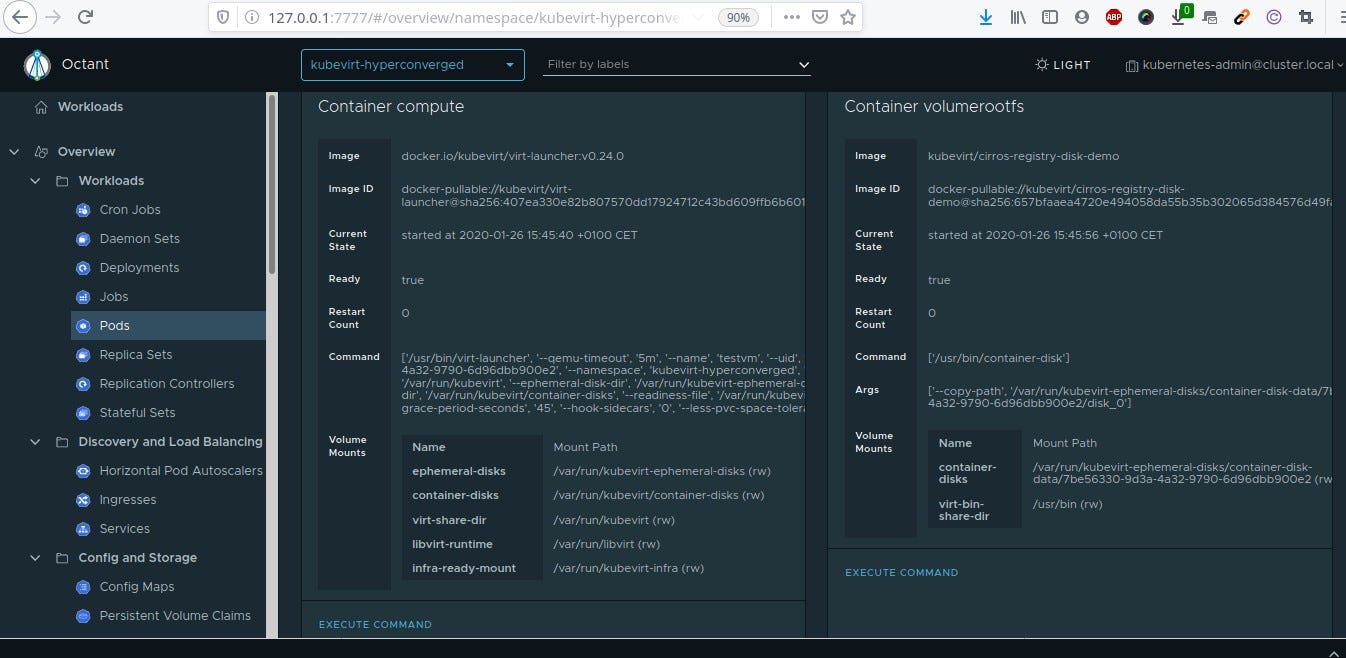Click the Firefox account avatar icon
Screen dimensions: 1346x658
(1081, 17)
